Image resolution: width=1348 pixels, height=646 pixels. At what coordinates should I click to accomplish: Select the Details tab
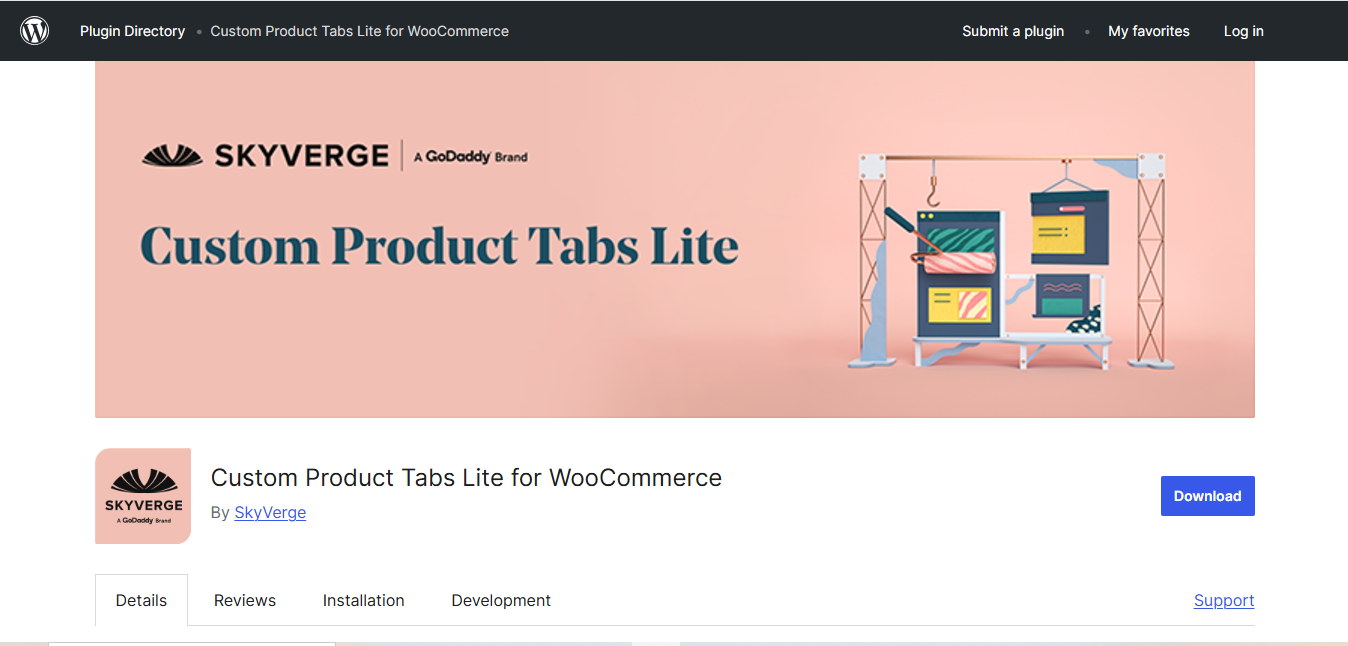[x=141, y=600]
